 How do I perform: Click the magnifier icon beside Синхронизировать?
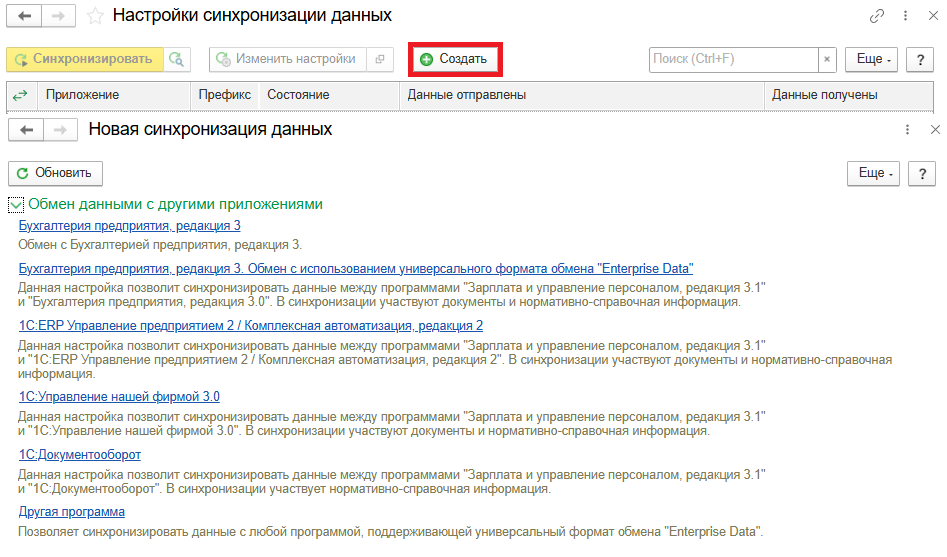coord(177,59)
